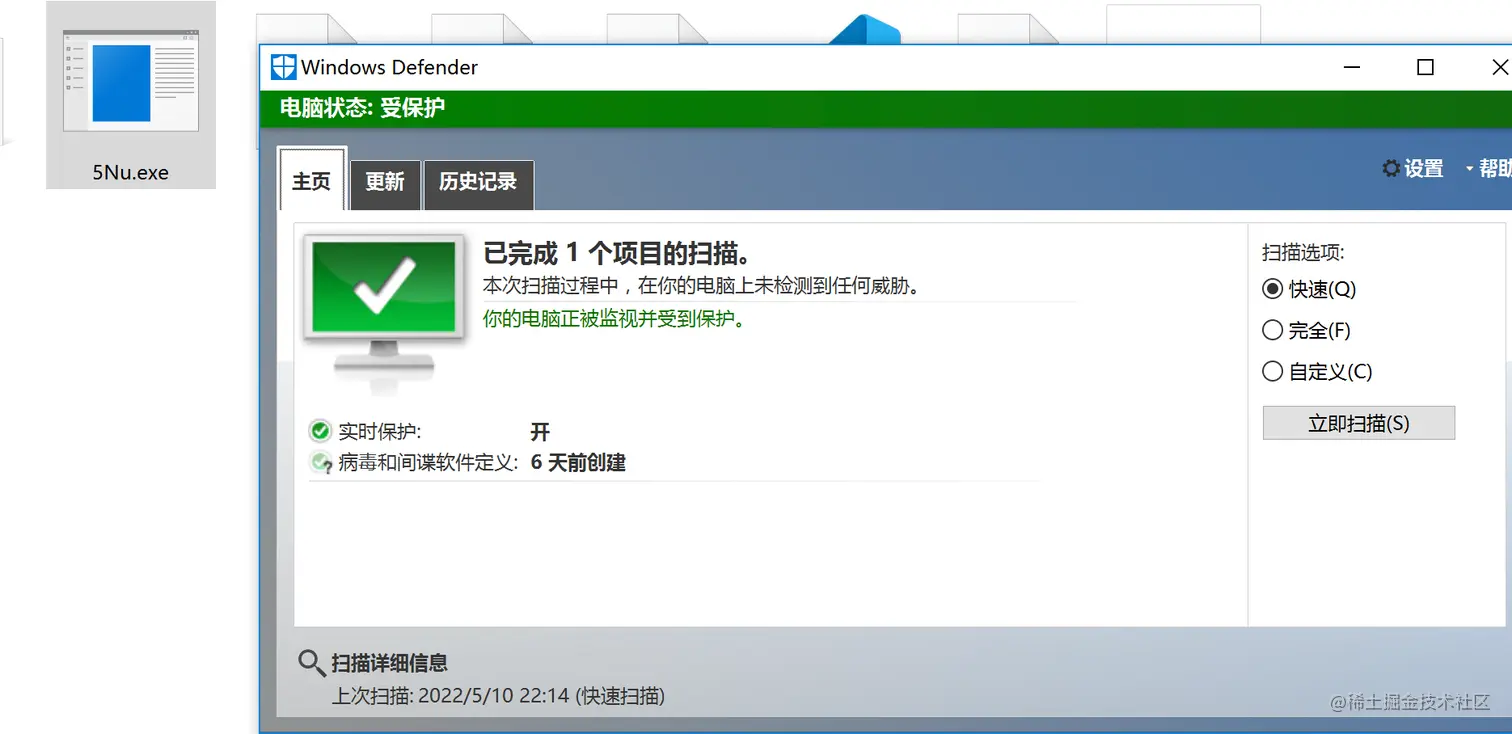Select the 自定义(C) scan option
This screenshot has width=1512, height=734.
[1317, 372]
